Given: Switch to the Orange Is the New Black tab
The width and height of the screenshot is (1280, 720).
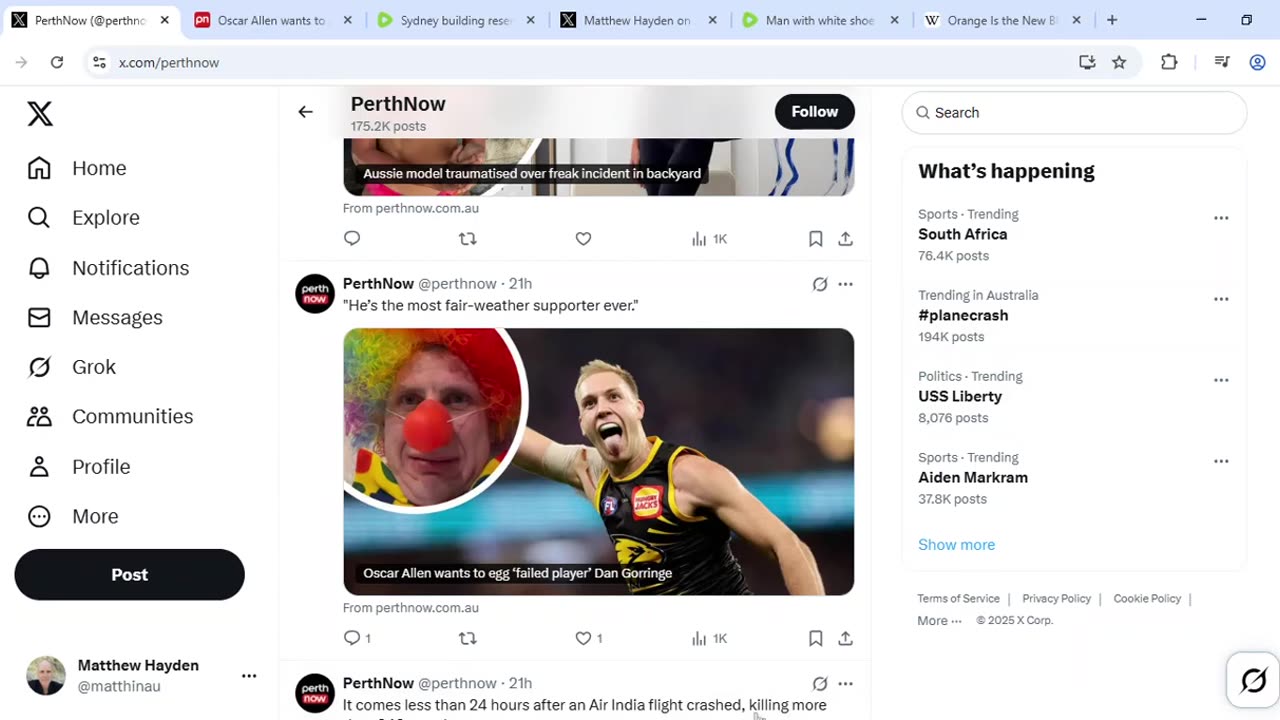Looking at the screenshot, I should coord(1002,20).
